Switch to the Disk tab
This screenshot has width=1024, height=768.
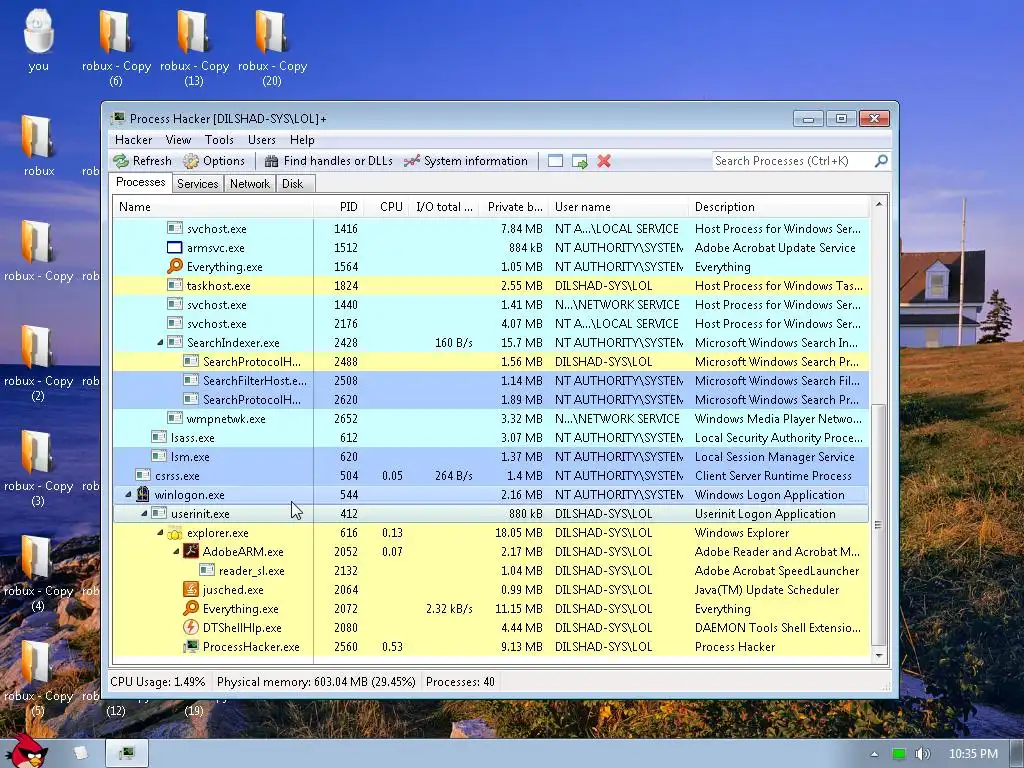tap(293, 184)
